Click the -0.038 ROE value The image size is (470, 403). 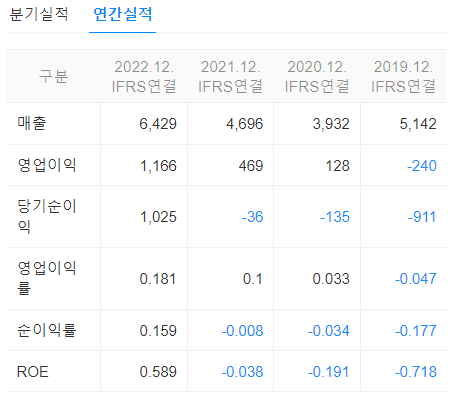click(242, 372)
